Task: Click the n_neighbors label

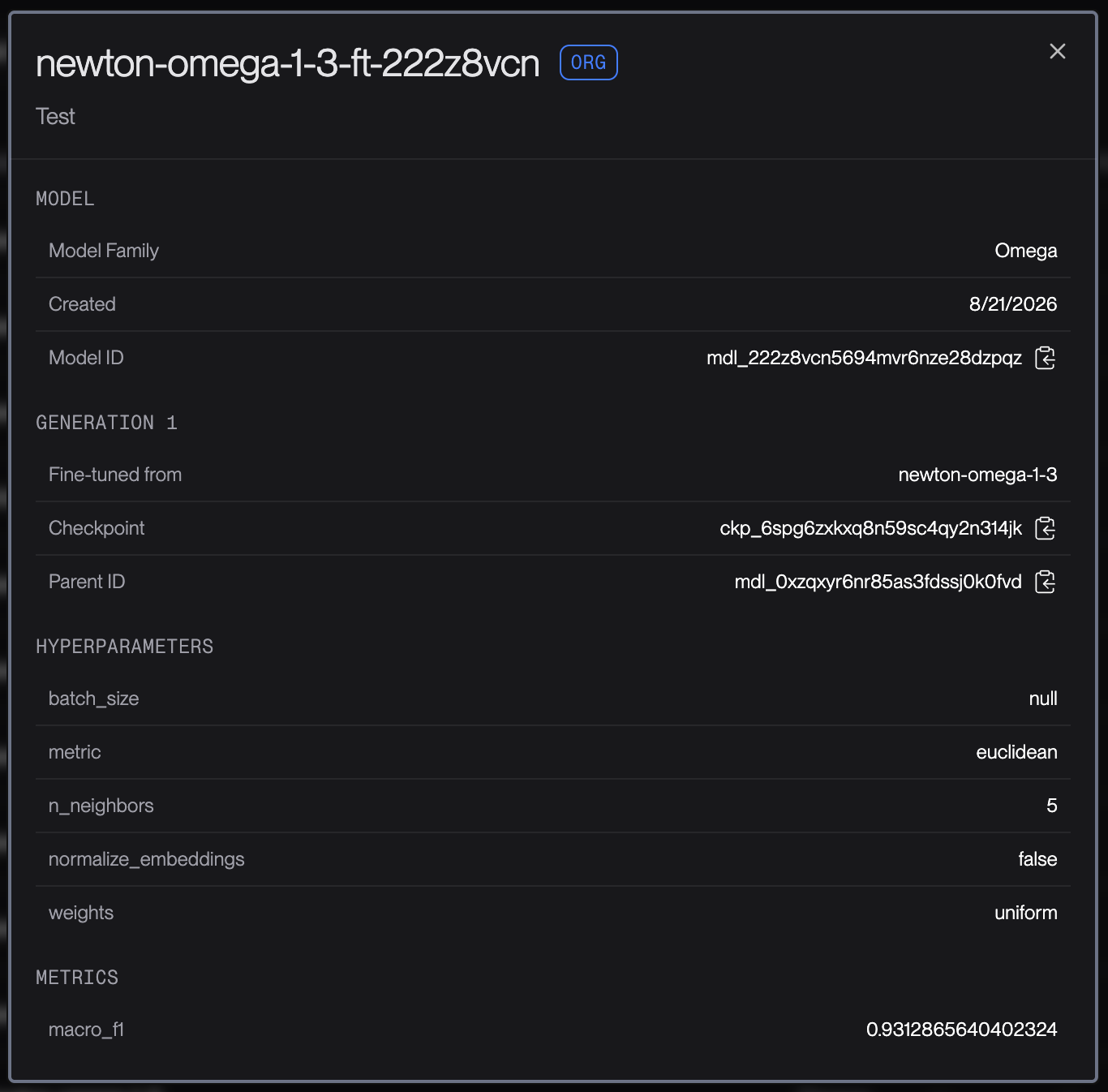Action: tap(101, 806)
